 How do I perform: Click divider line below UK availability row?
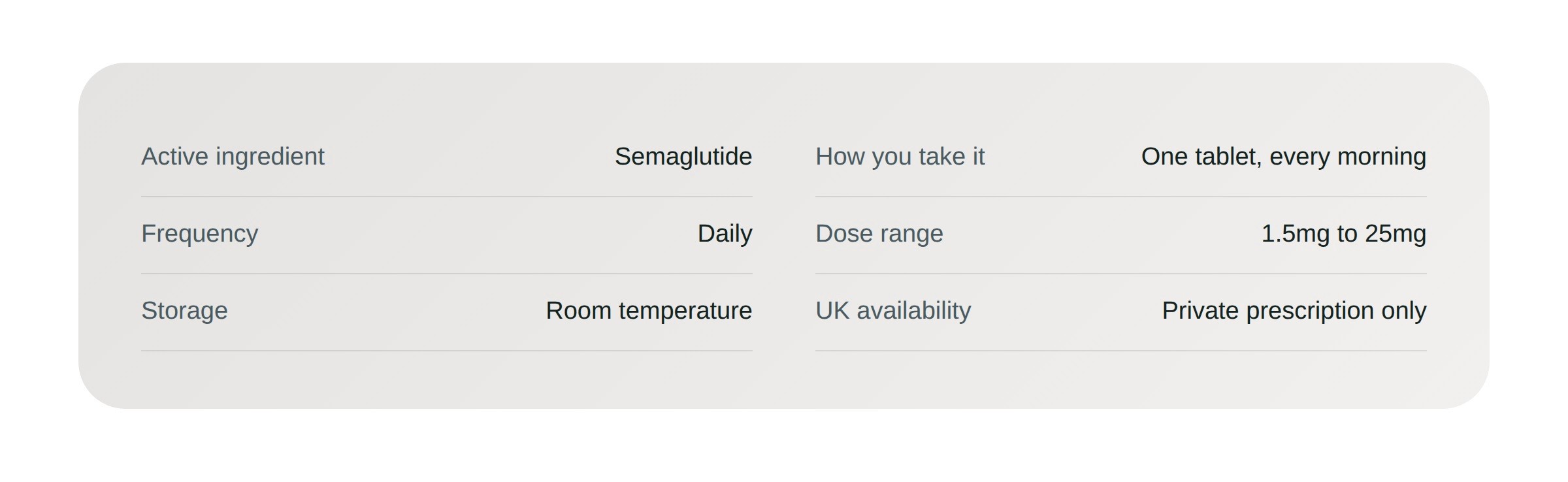(1121, 351)
